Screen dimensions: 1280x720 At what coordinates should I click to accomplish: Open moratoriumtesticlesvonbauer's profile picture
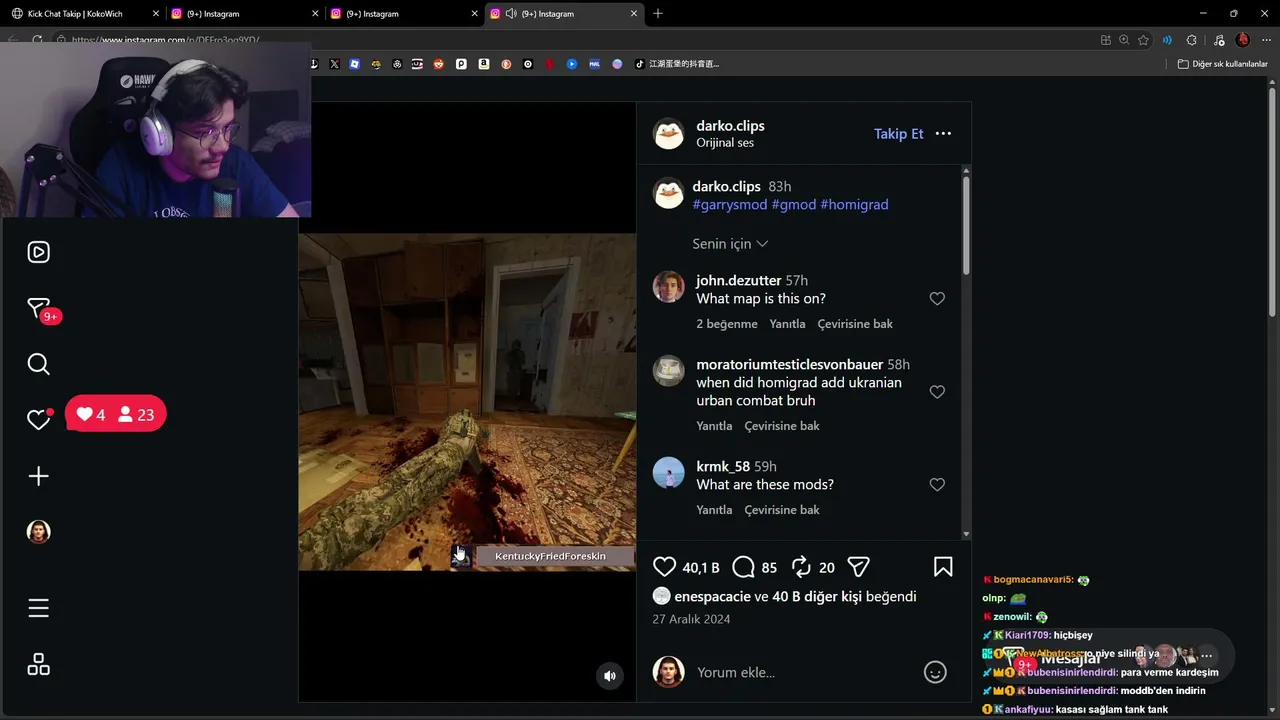click(669, 371)
